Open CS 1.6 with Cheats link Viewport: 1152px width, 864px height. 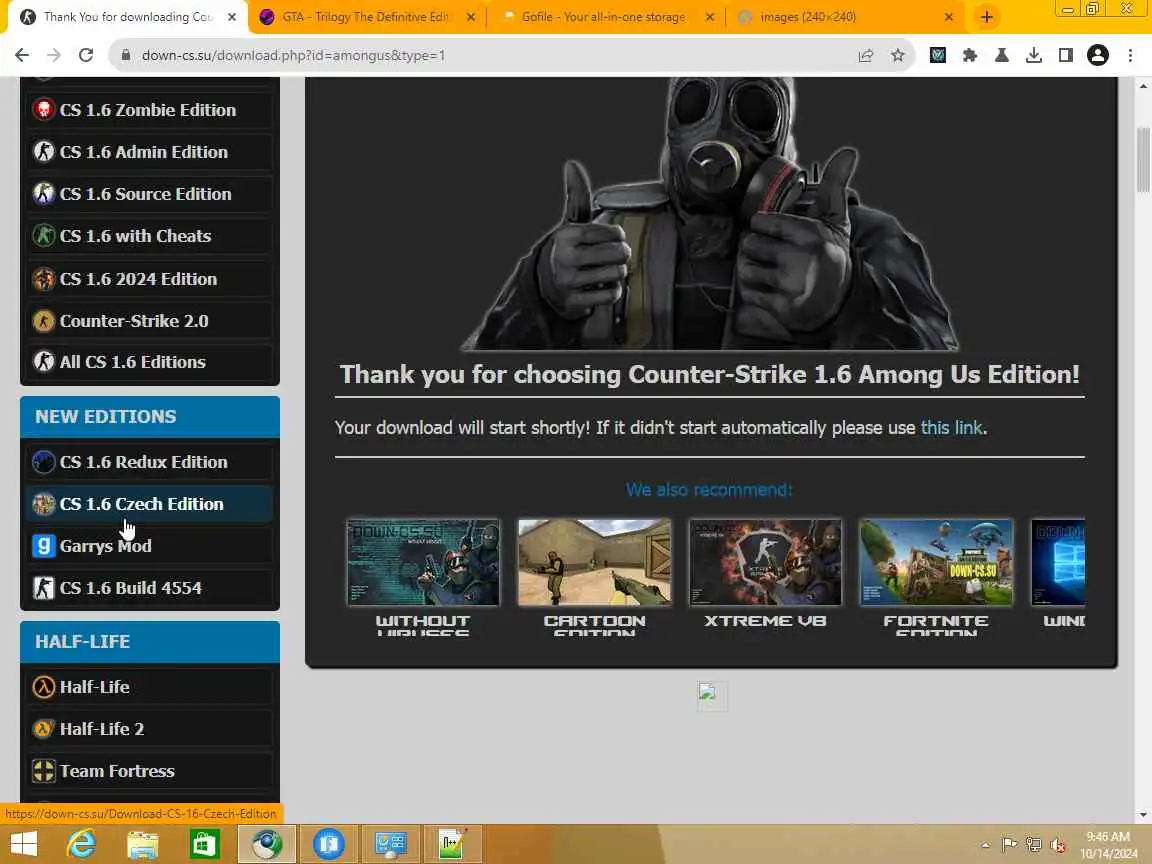coord(149,236)
